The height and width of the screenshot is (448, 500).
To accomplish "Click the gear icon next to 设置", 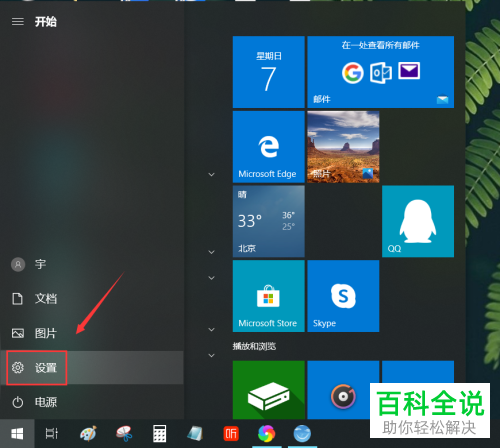I will pyautogui.click(x=18, y=368).
